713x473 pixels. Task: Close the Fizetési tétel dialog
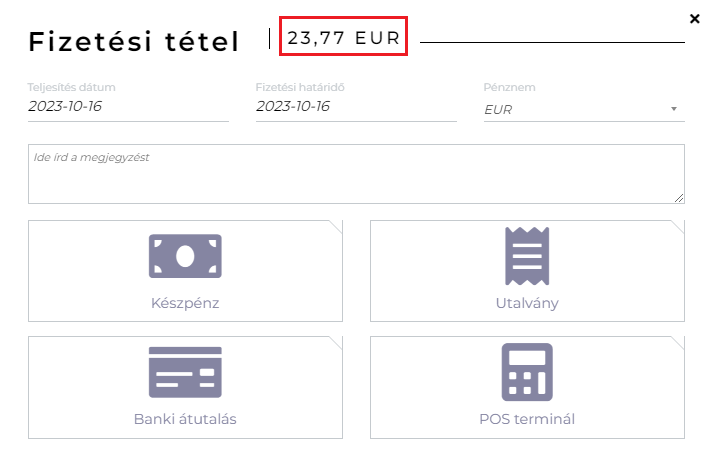[x=695, y=18]
